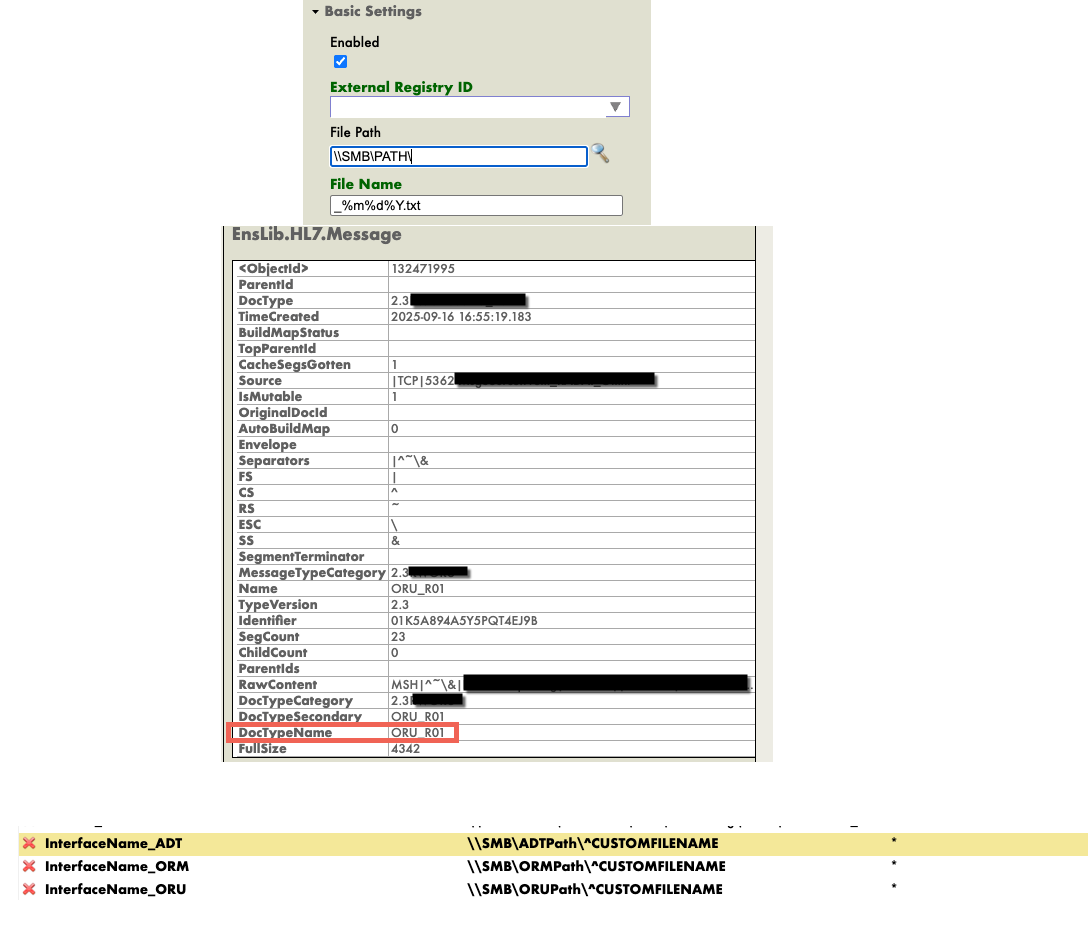Viewport: 1088px width, 949px height.
Task: Click the File Name text field
Action: point(476,206)
